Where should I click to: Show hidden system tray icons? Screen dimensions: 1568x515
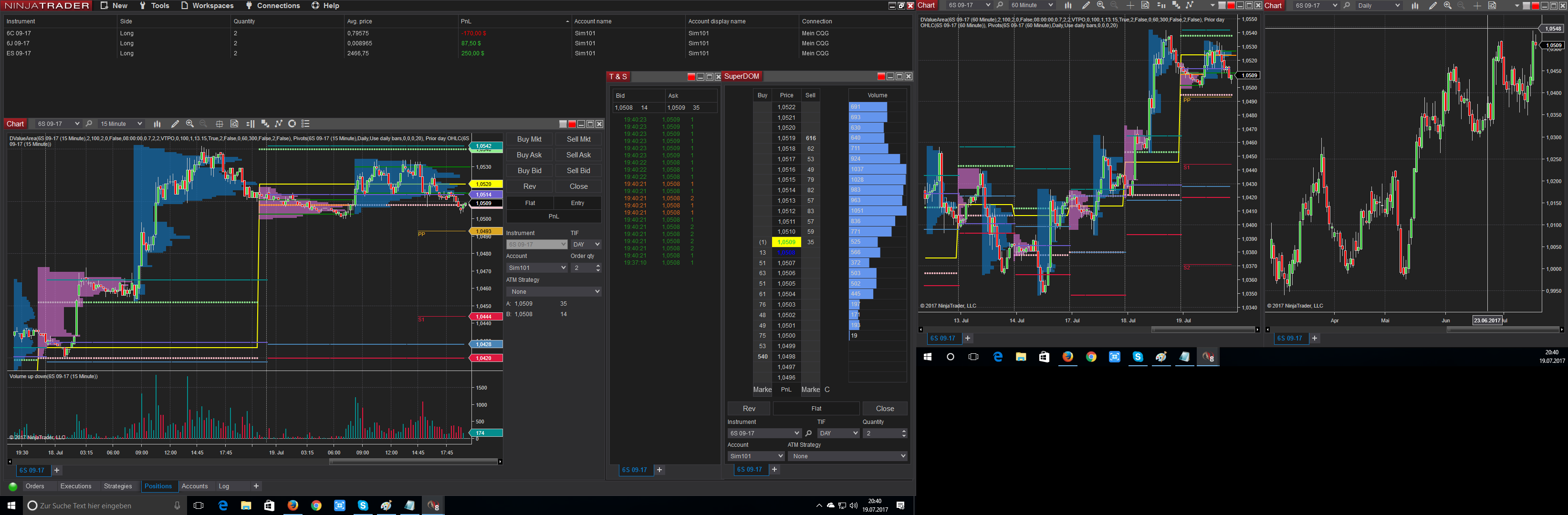coord(819,505)
